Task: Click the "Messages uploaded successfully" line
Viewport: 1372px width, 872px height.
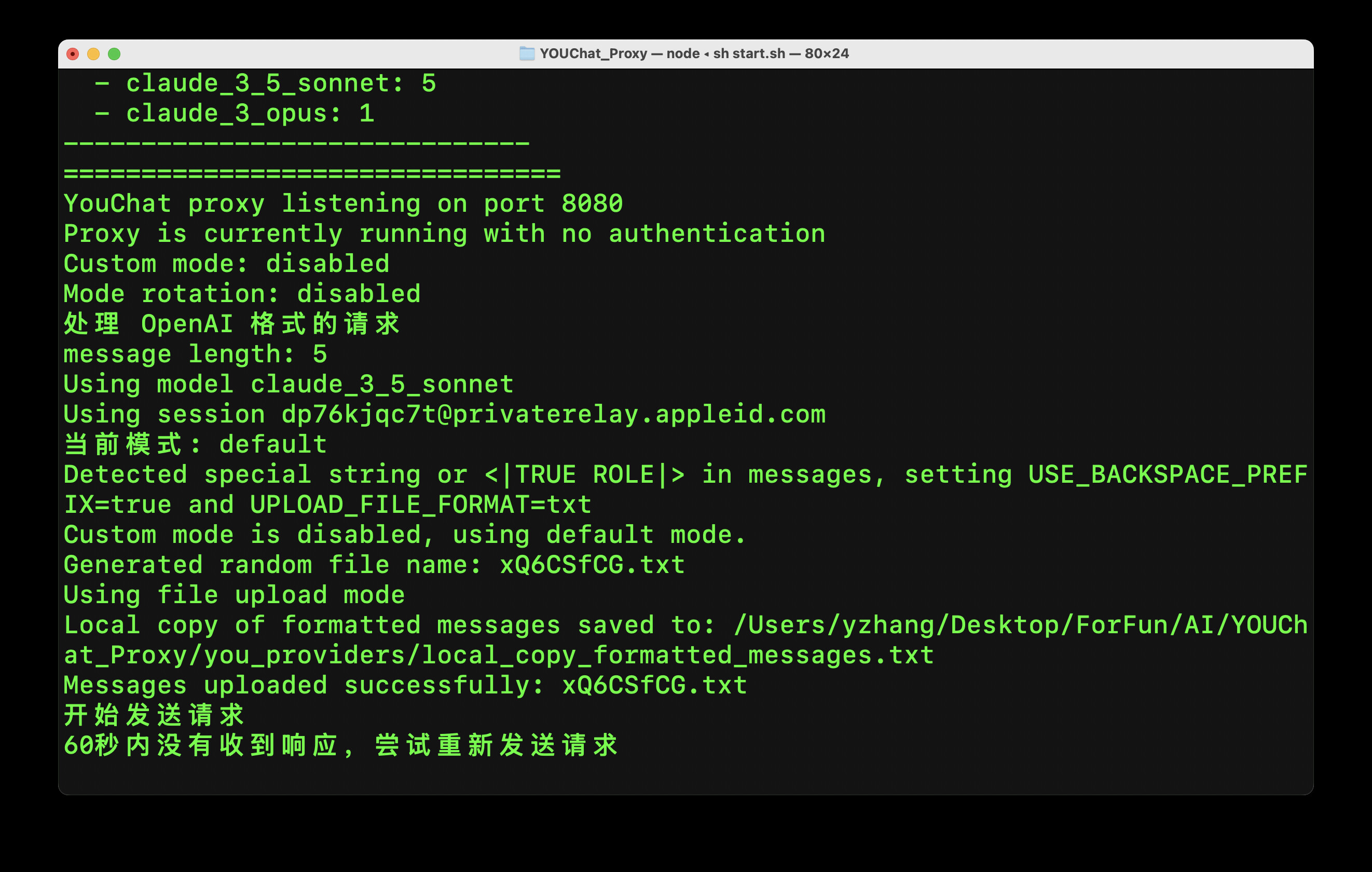Action: click(x=405, y=686)
